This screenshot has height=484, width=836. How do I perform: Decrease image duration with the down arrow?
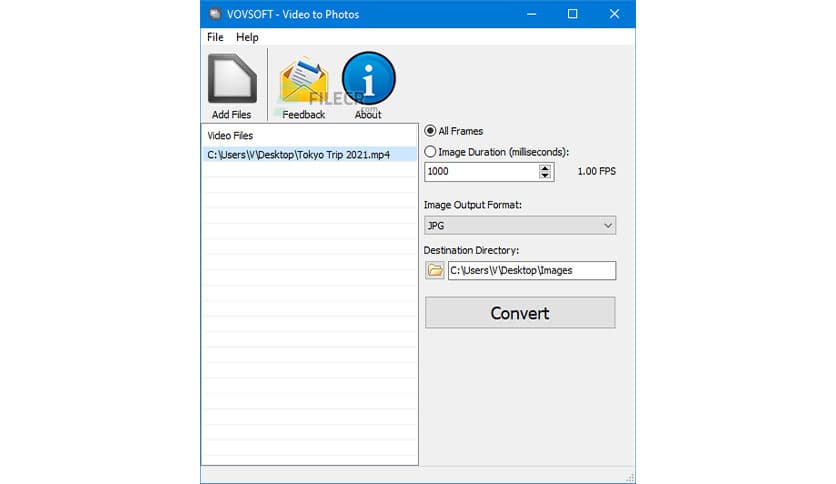(x=544, y=175)
